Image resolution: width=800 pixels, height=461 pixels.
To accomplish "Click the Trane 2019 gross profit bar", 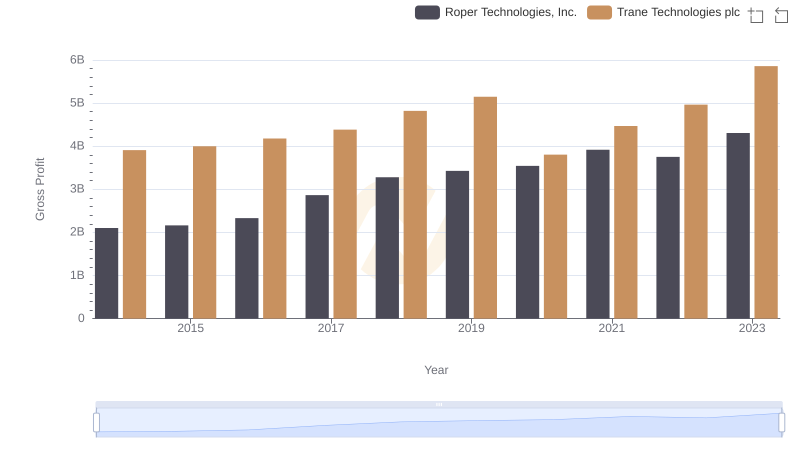I will click(485, 208).
